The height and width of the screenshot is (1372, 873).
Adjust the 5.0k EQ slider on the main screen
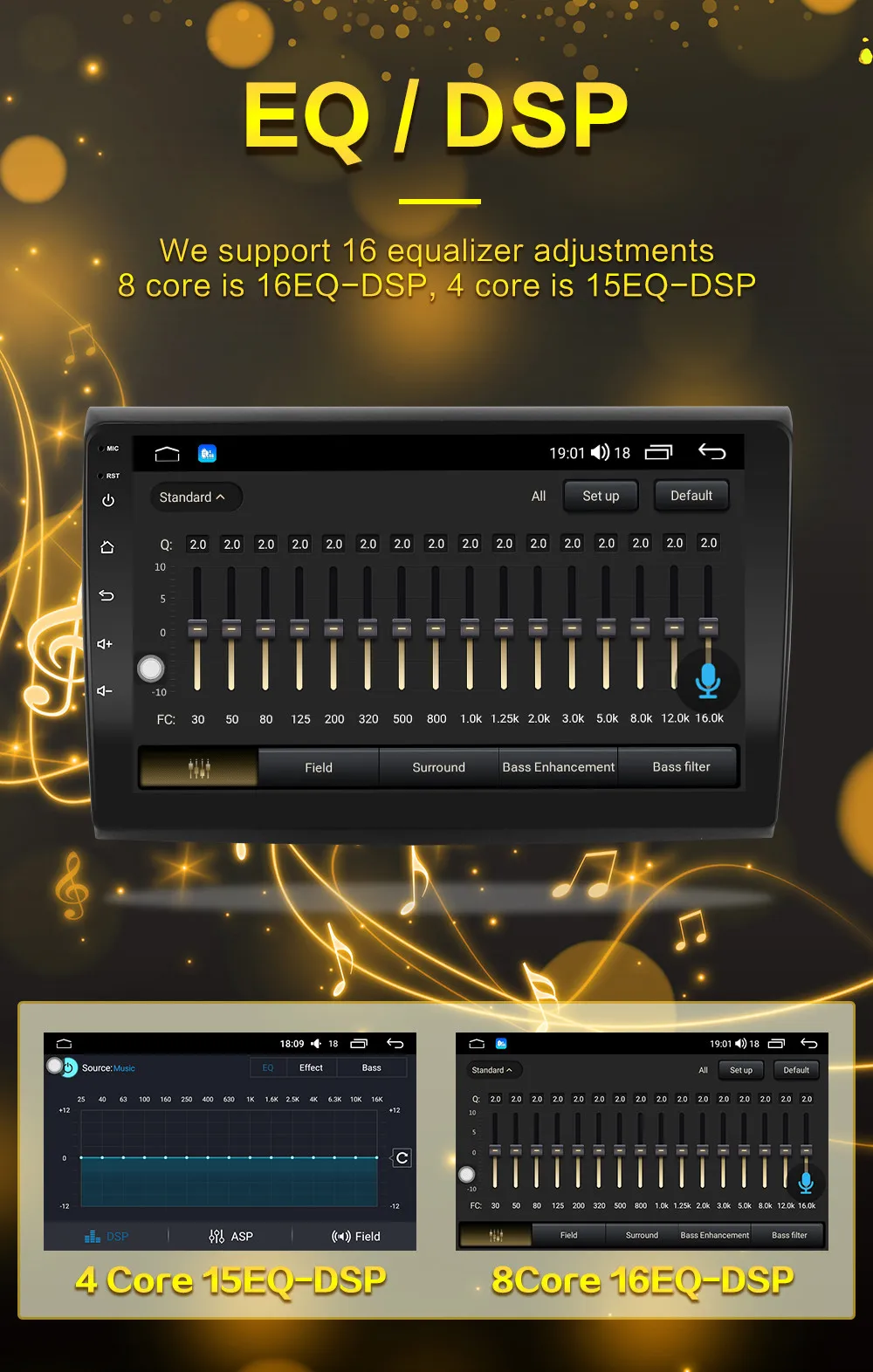tap(606, 628)
